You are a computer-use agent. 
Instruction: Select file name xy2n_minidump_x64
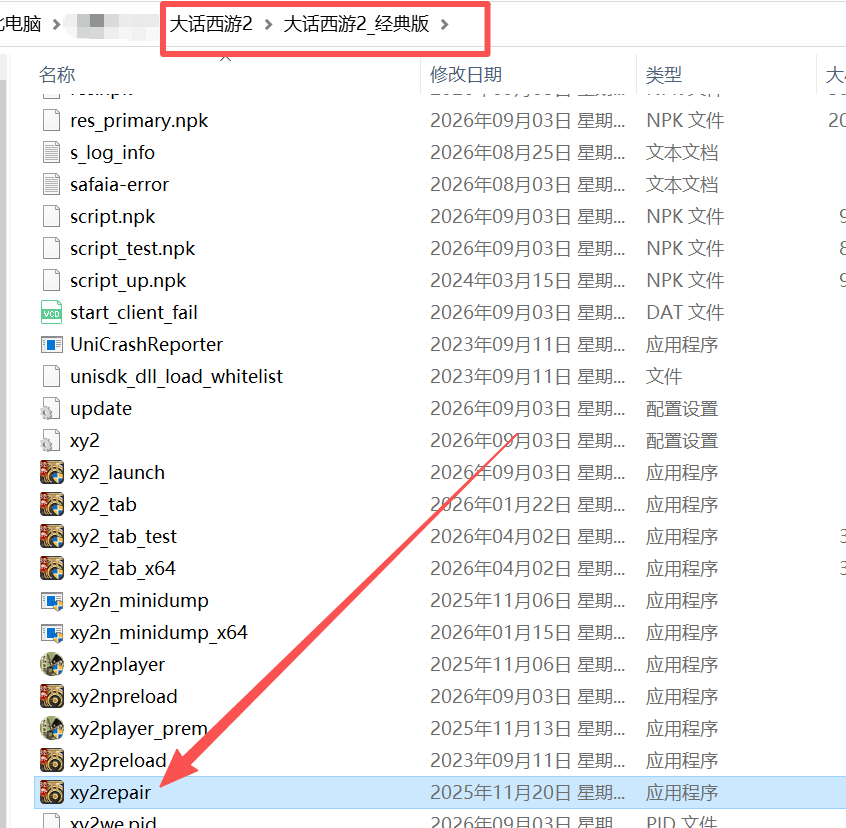point(159,633)
